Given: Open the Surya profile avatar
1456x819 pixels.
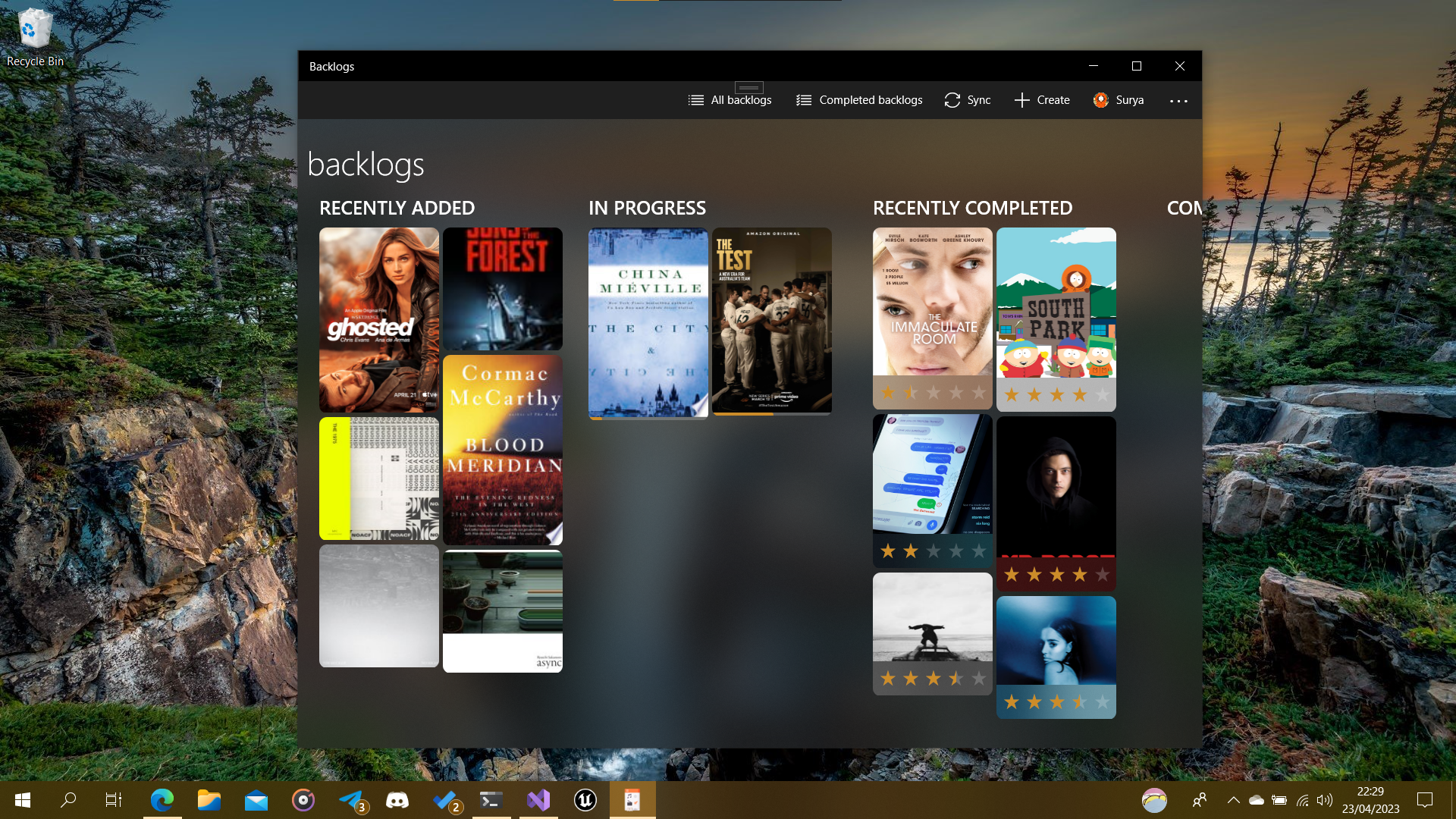Looking at the screenshot, I should 1101,100.
